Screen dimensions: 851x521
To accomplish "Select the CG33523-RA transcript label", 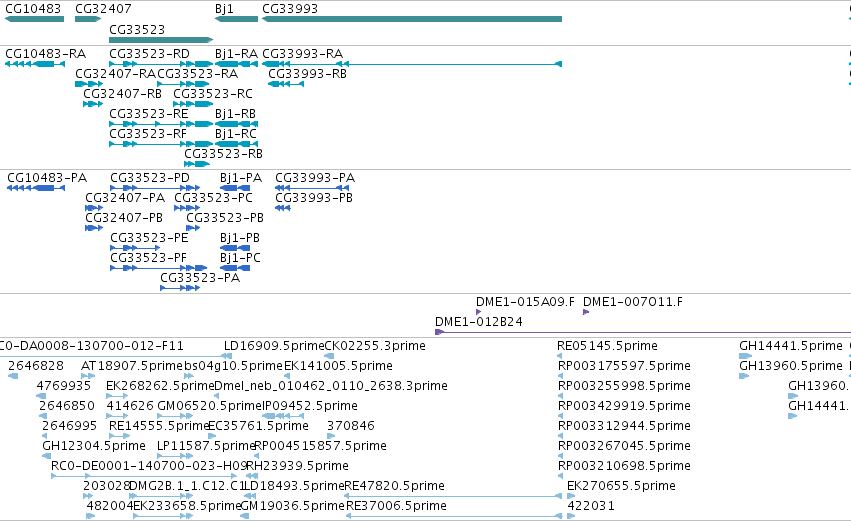I will 198,74.
